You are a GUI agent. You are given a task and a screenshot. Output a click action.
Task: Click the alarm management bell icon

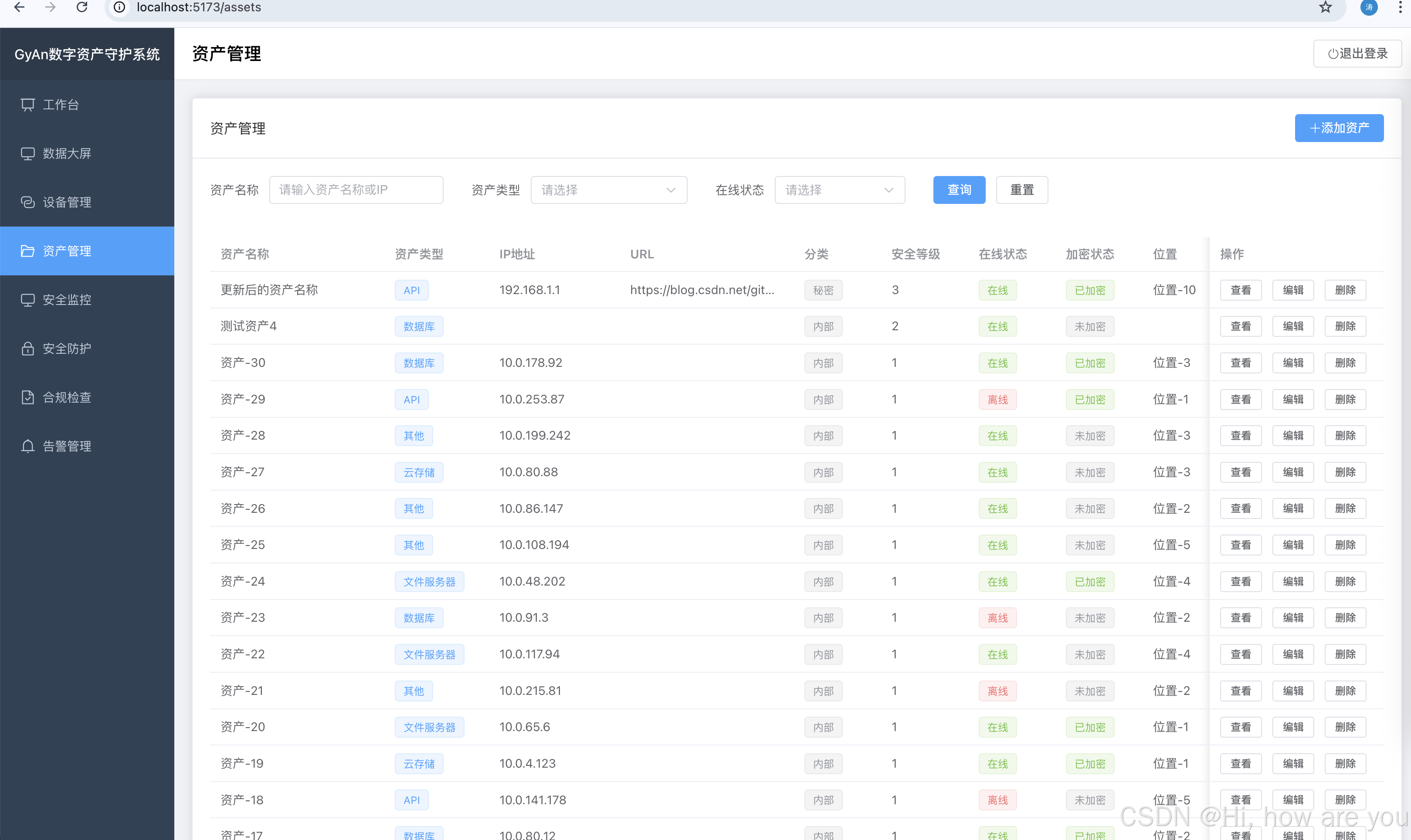27,446
